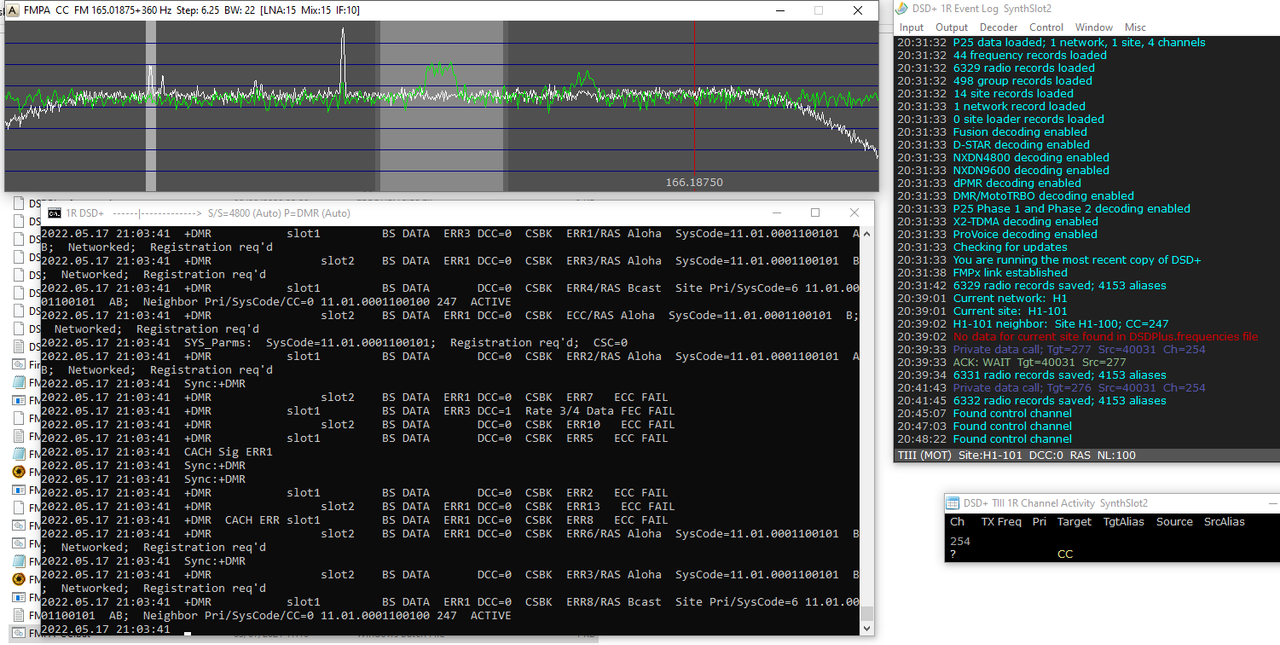Viewport: 1280px width, 645px height.
Task: Click the console scrollbar down arrow
Action: point(867,629)
